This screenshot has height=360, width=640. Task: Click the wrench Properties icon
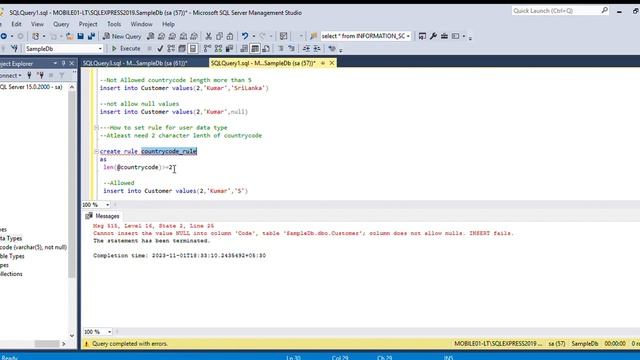point(433,36)
